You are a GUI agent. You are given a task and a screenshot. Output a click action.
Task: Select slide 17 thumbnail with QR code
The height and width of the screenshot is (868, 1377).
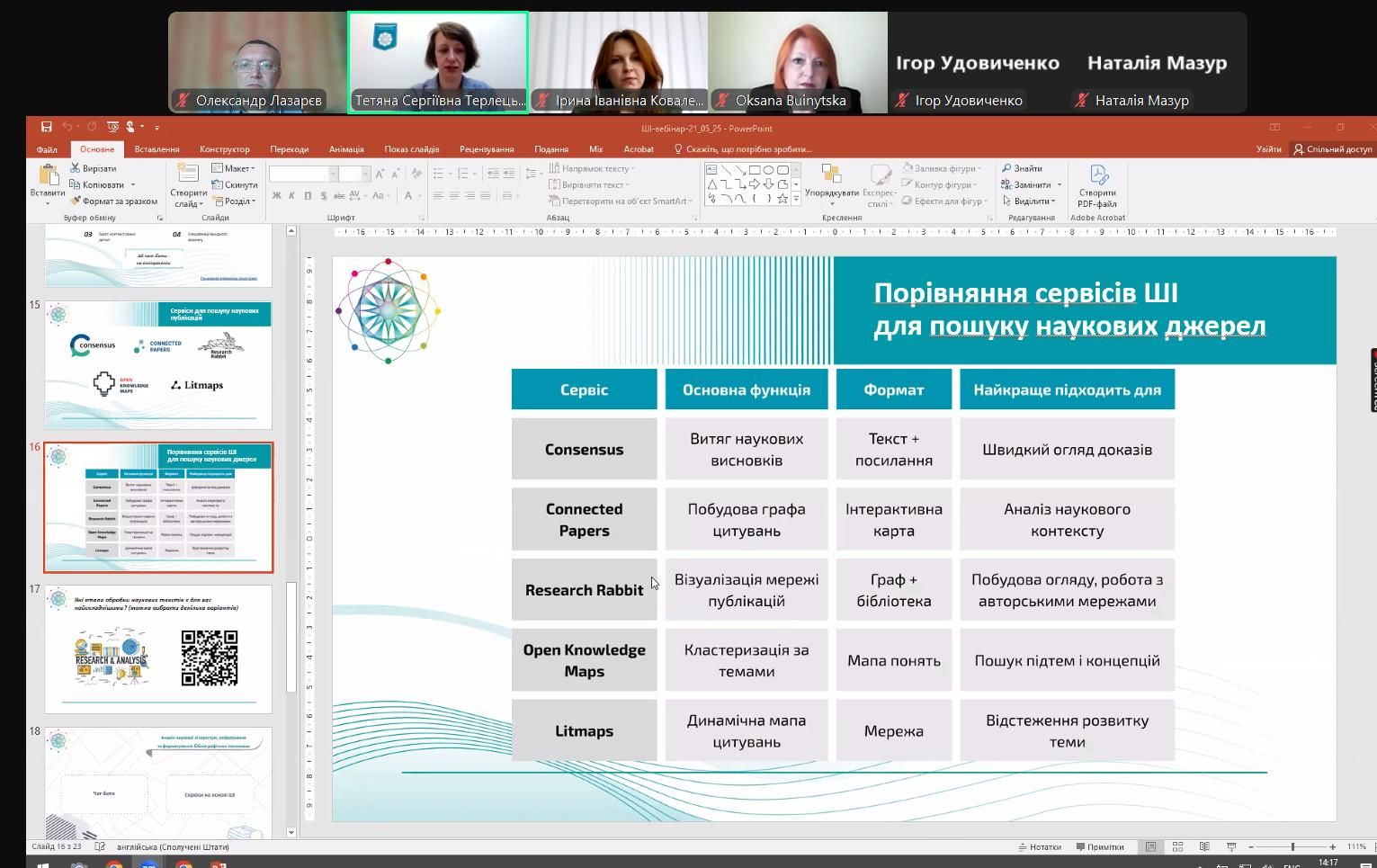tap(158, 649)
